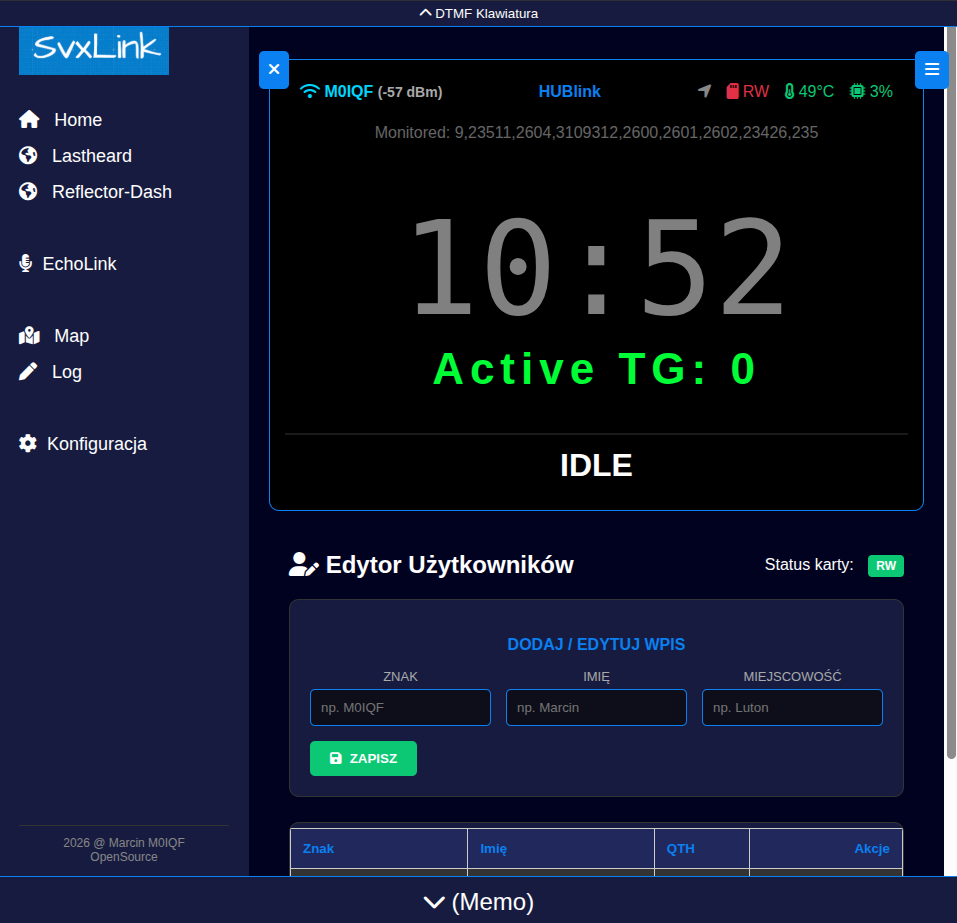
Task: Click the Log pencil icon
Action: point(28,372)
